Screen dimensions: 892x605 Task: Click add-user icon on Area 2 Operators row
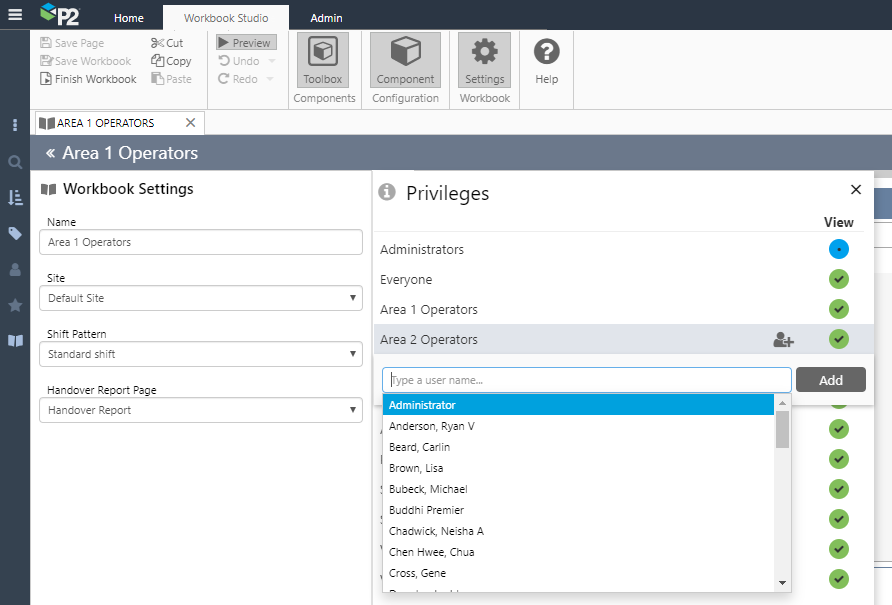click(x=783, y=340)
